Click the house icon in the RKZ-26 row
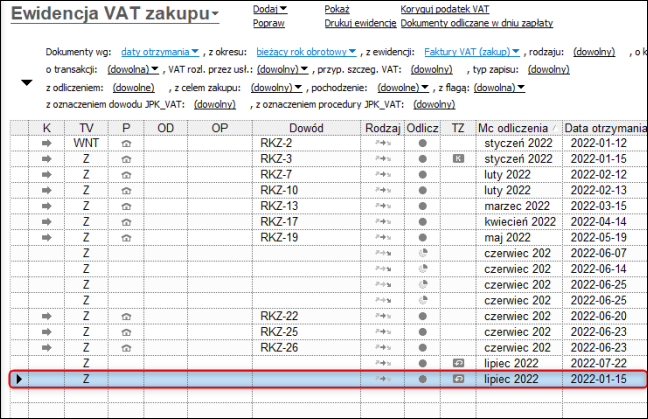The width and height of the screenshot is (648, 419). [x=126, y=348]
